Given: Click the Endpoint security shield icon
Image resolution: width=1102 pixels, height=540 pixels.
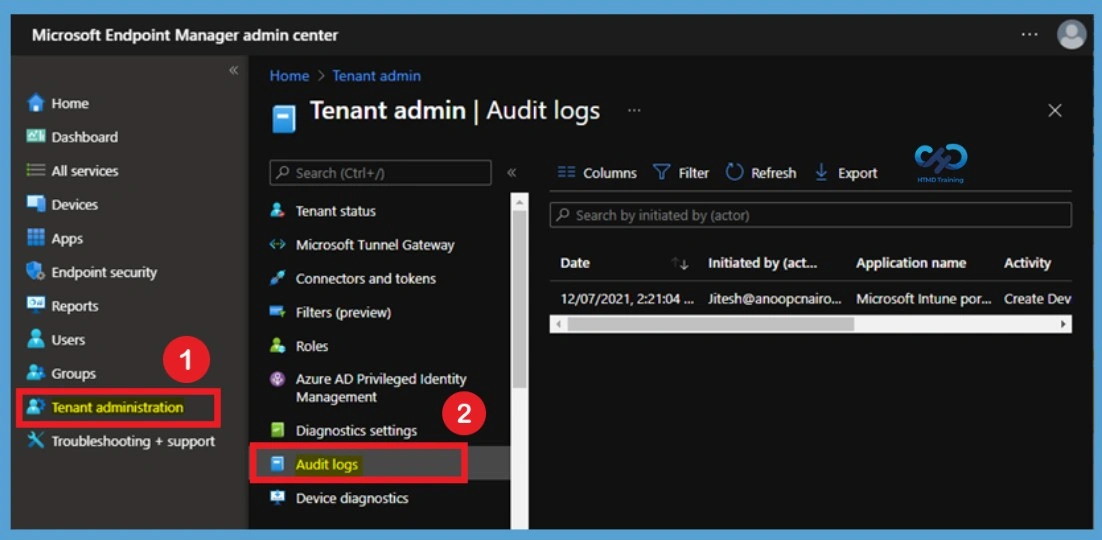Looking at the screenshot, I should (x=35, y=271).
